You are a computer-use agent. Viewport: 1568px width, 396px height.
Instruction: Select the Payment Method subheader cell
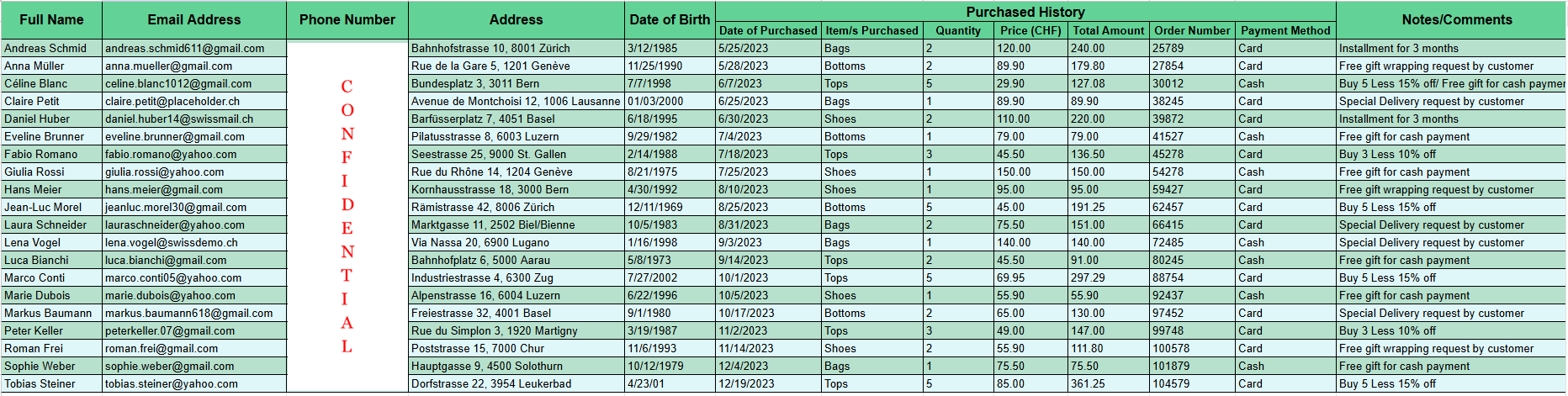(1285, 30)
